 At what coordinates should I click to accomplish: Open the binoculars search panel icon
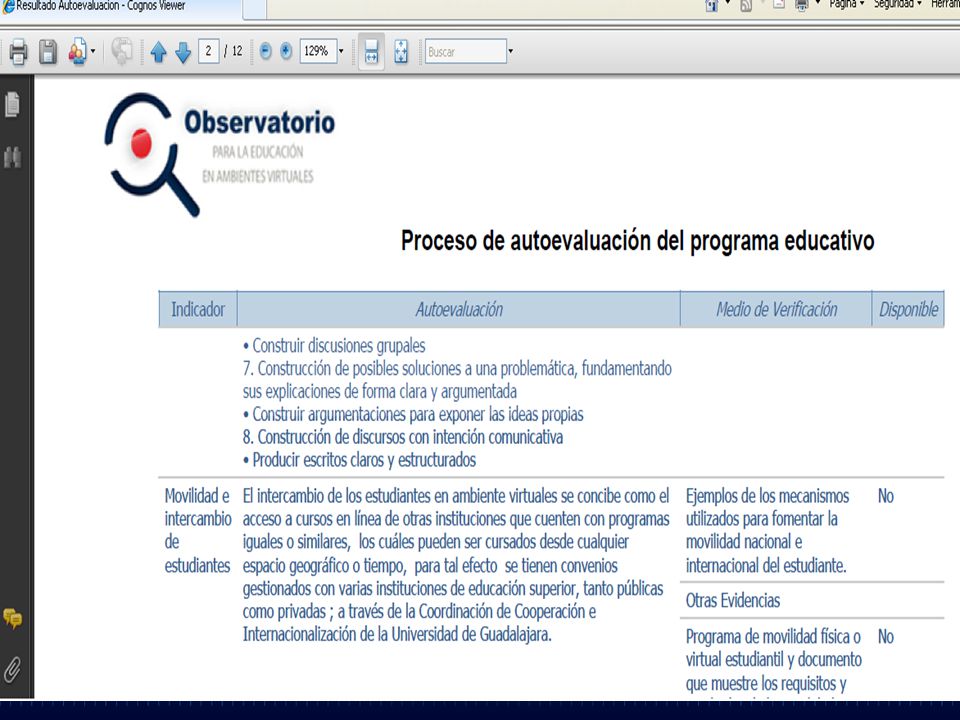coord(12,157)
